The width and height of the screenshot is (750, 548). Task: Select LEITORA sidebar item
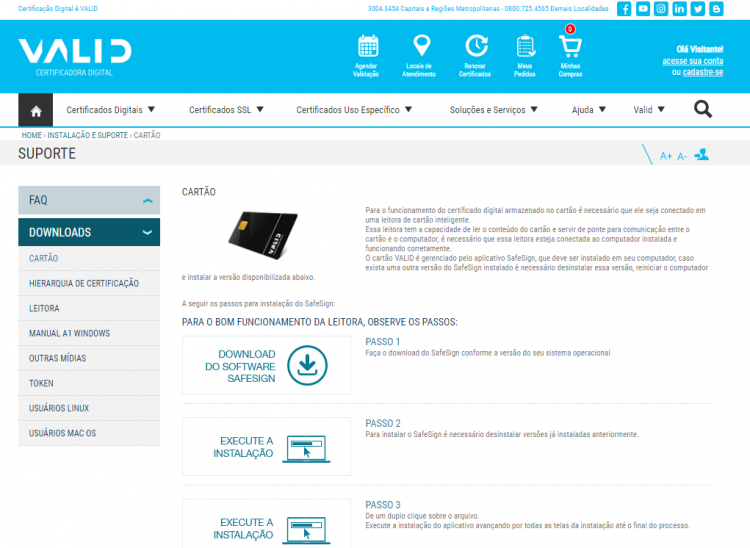(x=89, y=308)
